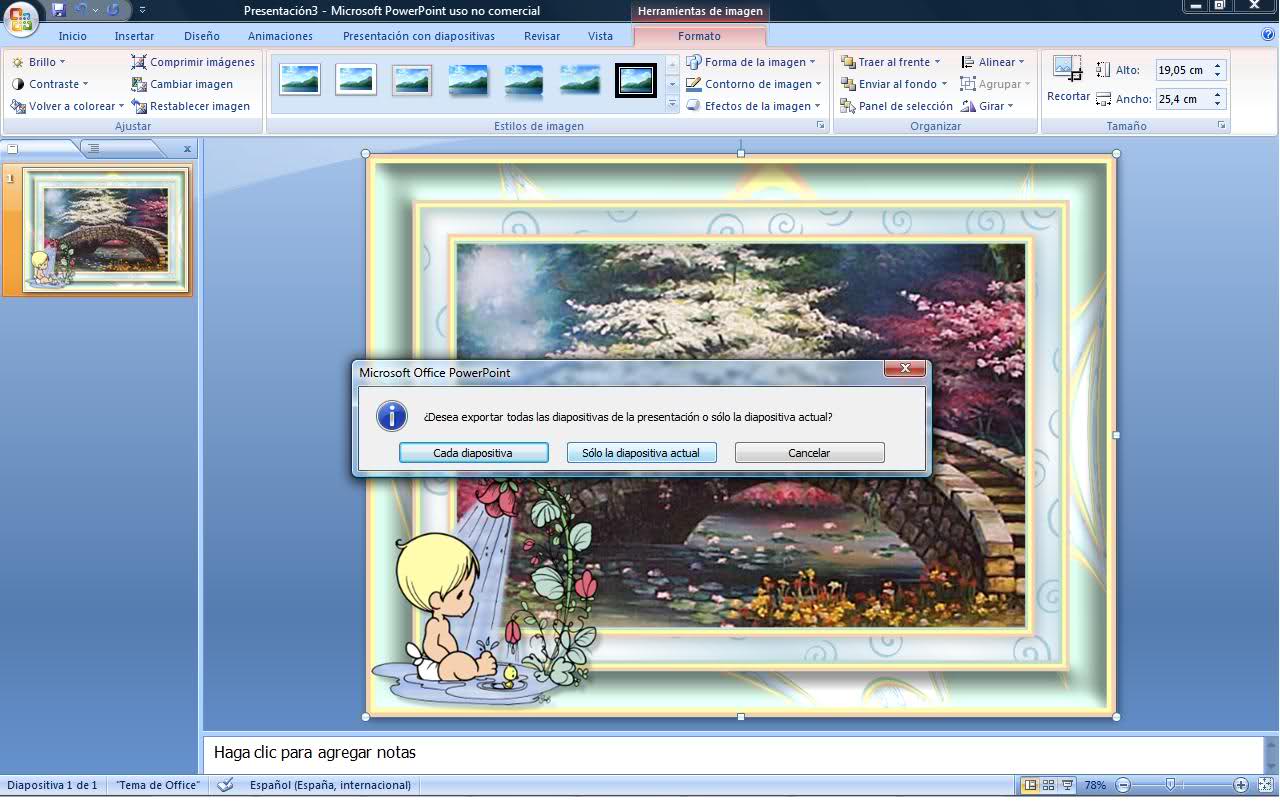Apply the second picture style with white frame
1280x801 pixels.
tap(356, 79)
